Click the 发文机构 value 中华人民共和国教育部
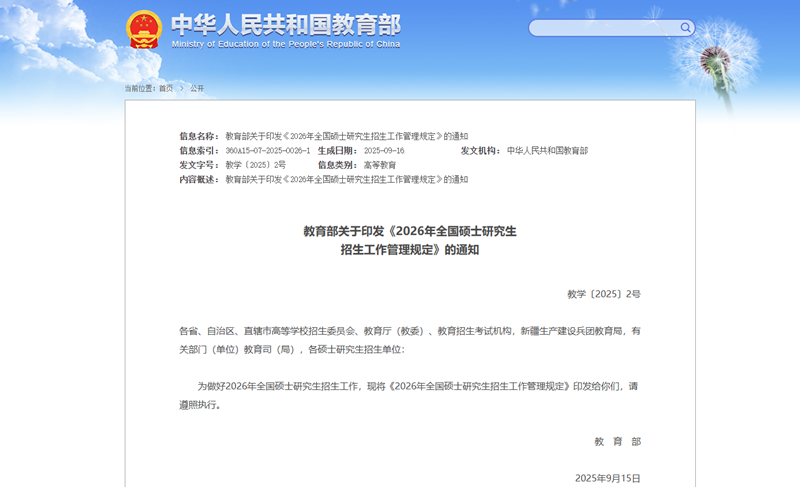800x487 pixels. click(547, 150)
